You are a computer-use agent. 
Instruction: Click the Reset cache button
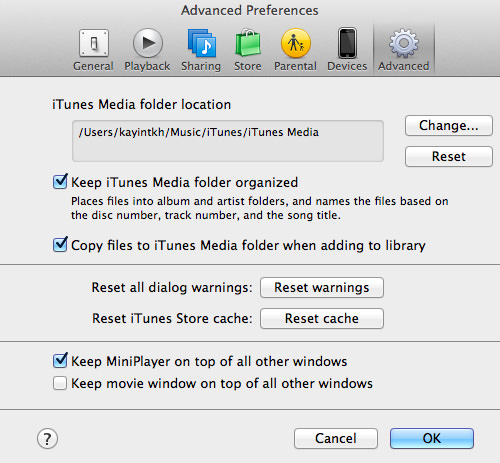(x=322, y=318)
